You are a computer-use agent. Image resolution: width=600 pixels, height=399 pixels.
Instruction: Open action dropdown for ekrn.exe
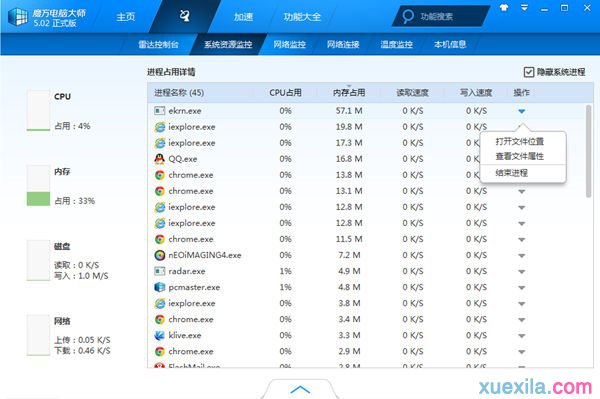(522, 111)
